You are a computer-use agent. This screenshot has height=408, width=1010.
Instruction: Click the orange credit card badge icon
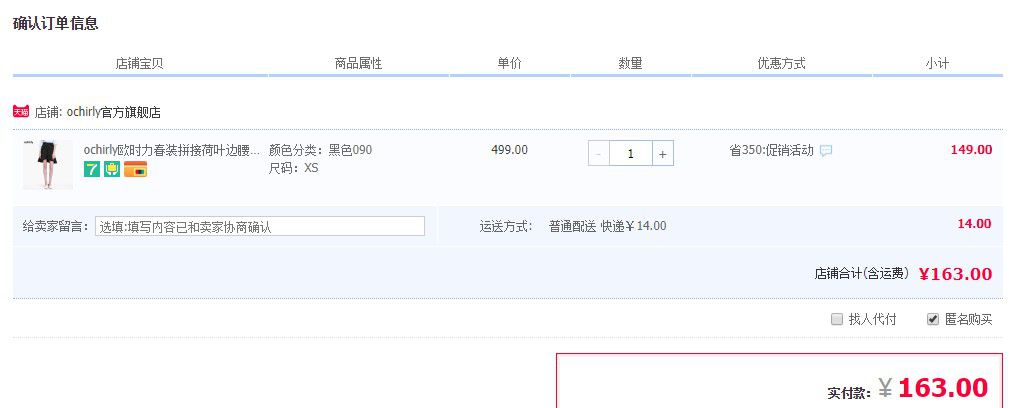click(135, 170)
